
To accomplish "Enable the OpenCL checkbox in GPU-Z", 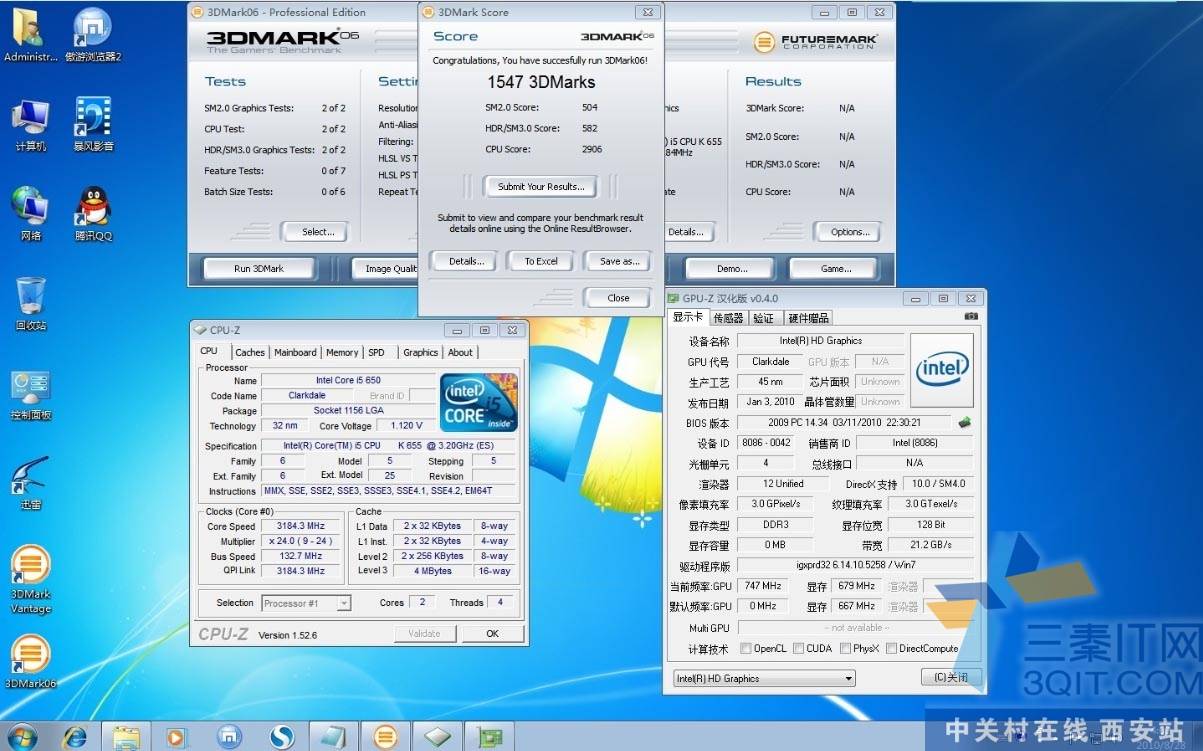I will click(746, 648).
